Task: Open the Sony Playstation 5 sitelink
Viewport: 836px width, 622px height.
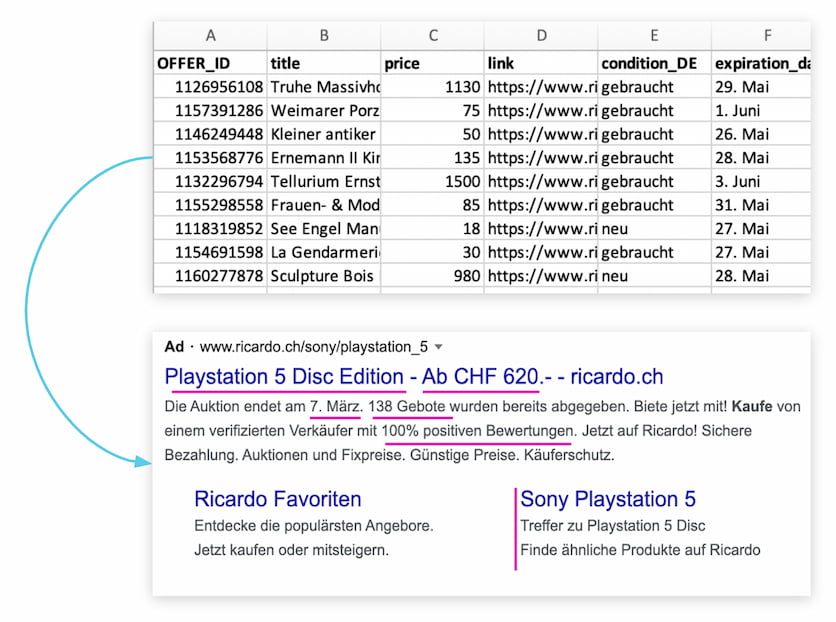Action: pyautogui.click(x=608, y=499)
